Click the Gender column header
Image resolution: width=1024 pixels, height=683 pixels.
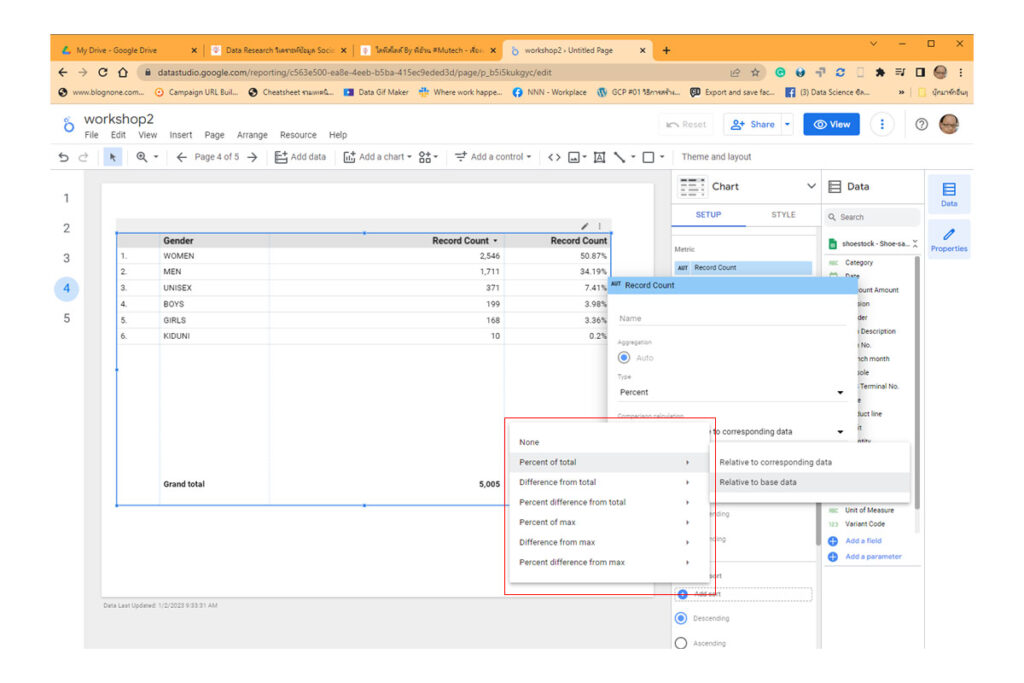click(x=178, y=241)
